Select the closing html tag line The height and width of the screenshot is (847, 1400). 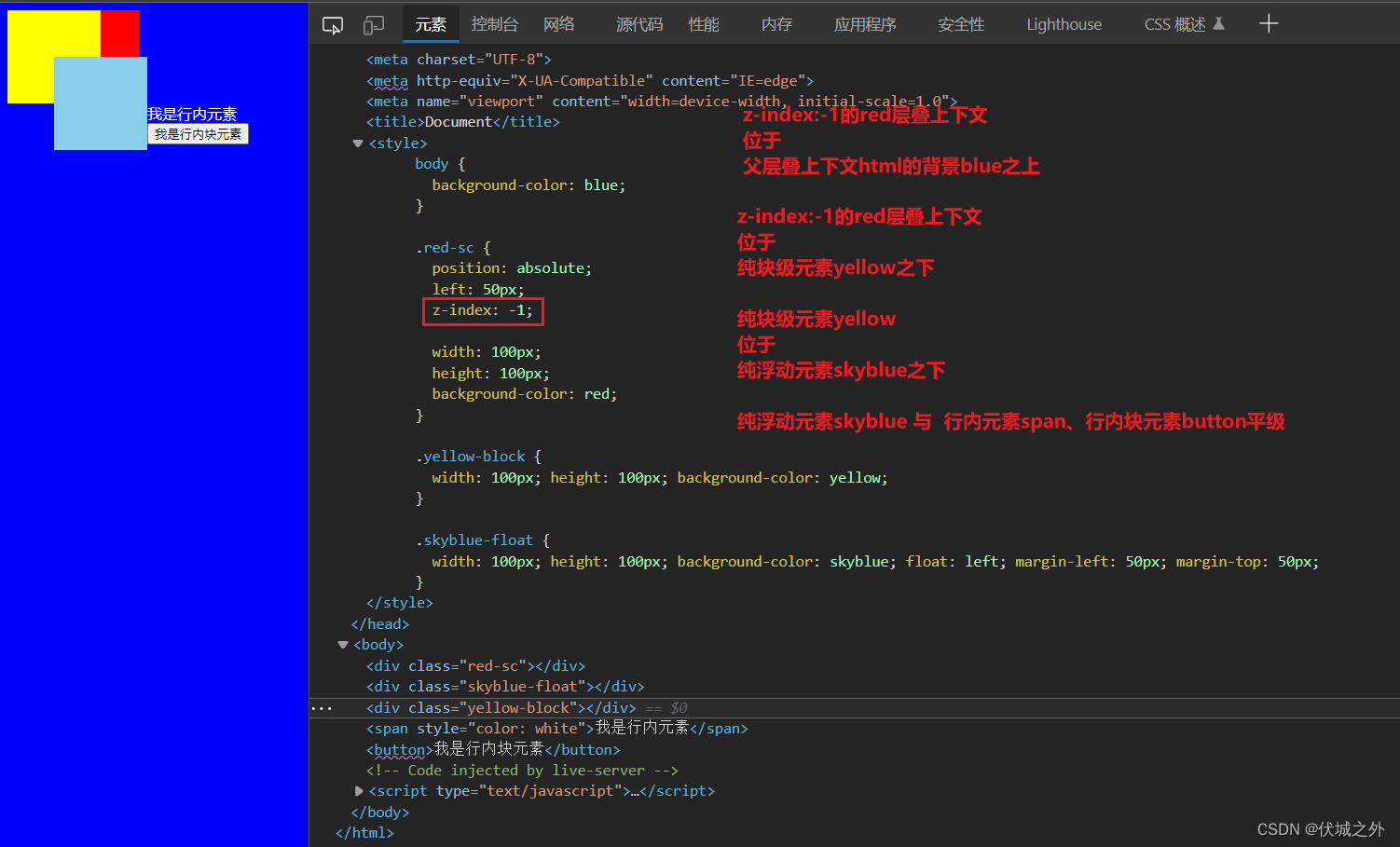tap(364, 833)
